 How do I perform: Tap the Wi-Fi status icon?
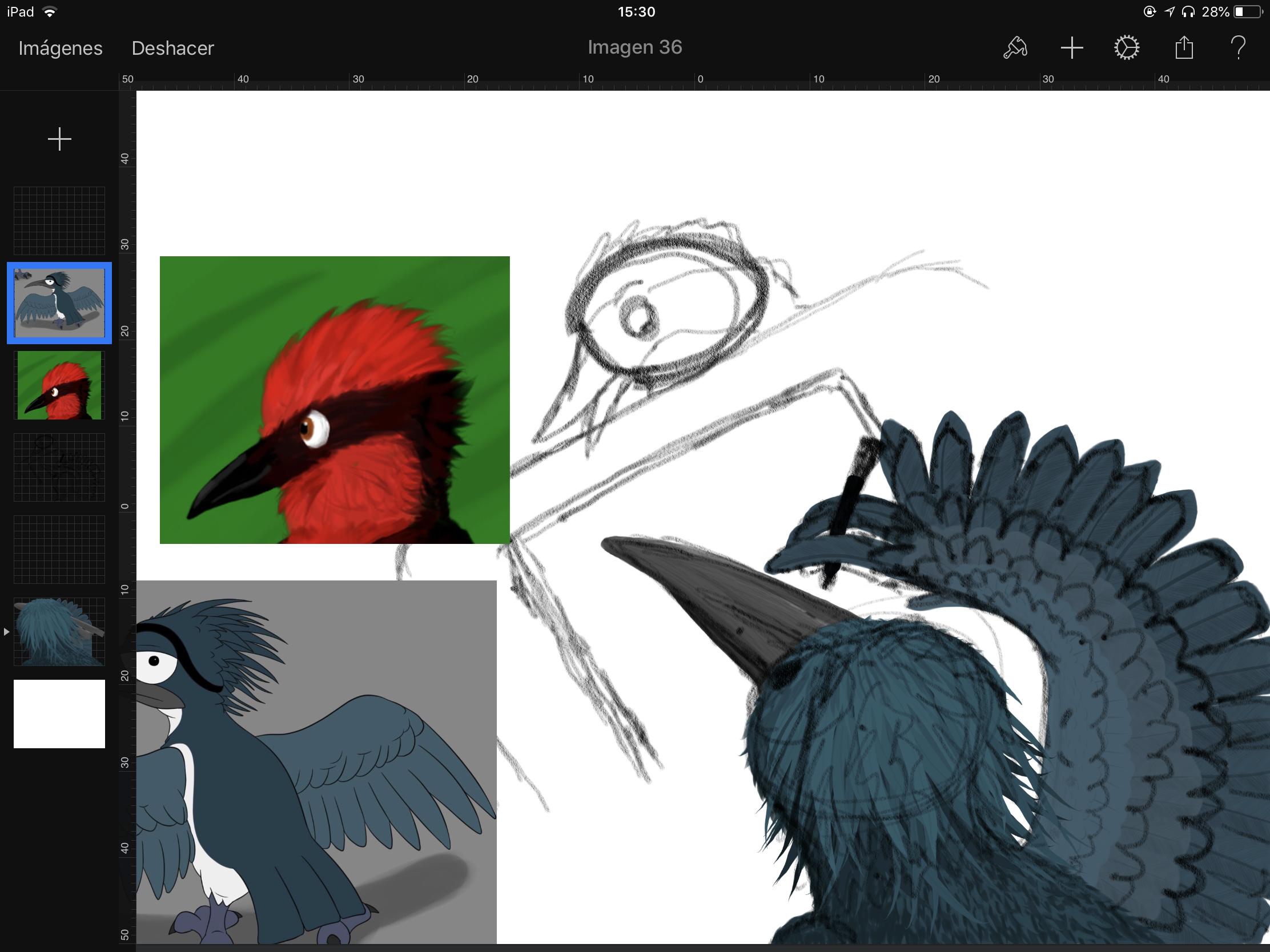pos(50,12)
